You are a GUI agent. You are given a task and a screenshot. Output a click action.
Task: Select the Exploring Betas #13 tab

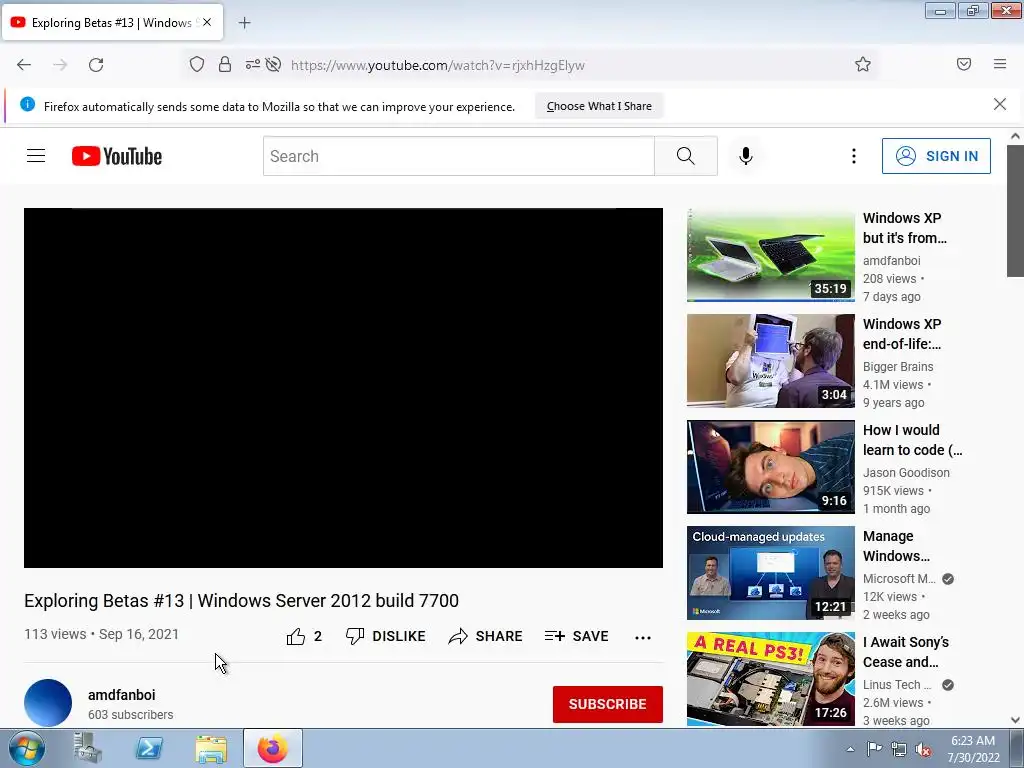[112, 22]
